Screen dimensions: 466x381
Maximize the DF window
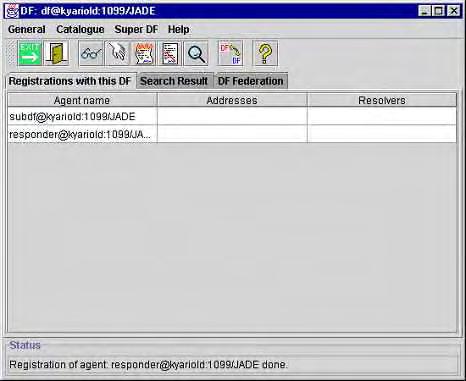click(438, 11)
